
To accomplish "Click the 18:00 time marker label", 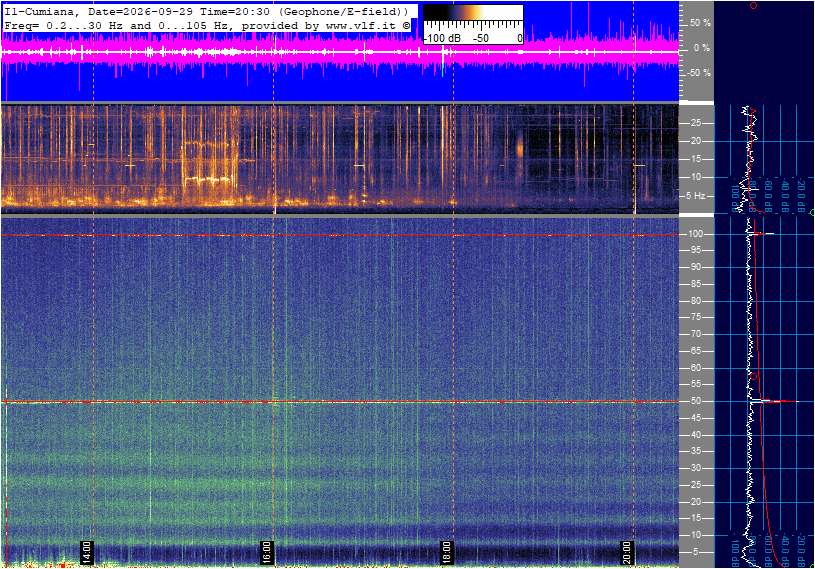I will pyautogui.click(x=446, y=552).
